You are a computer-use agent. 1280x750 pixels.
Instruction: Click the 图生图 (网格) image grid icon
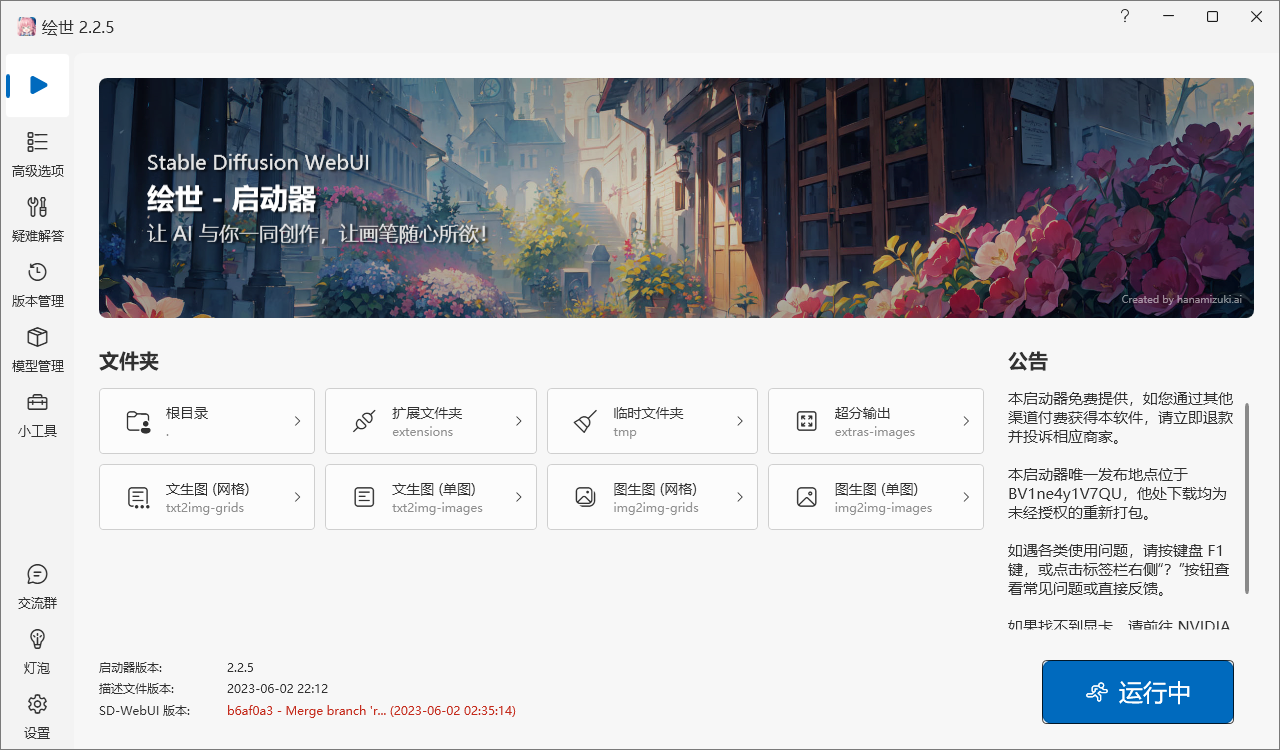tap(586, 497)
